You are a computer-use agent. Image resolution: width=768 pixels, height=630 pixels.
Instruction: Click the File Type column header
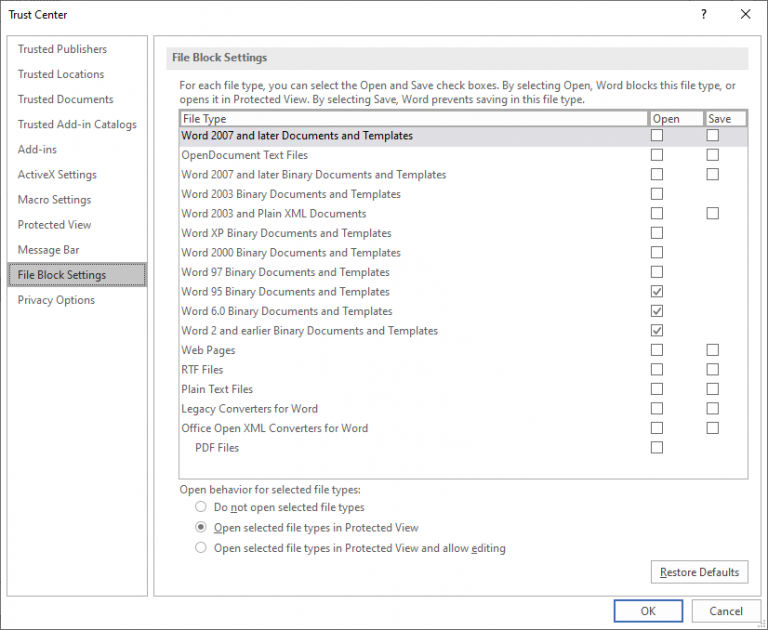point(414,119)
